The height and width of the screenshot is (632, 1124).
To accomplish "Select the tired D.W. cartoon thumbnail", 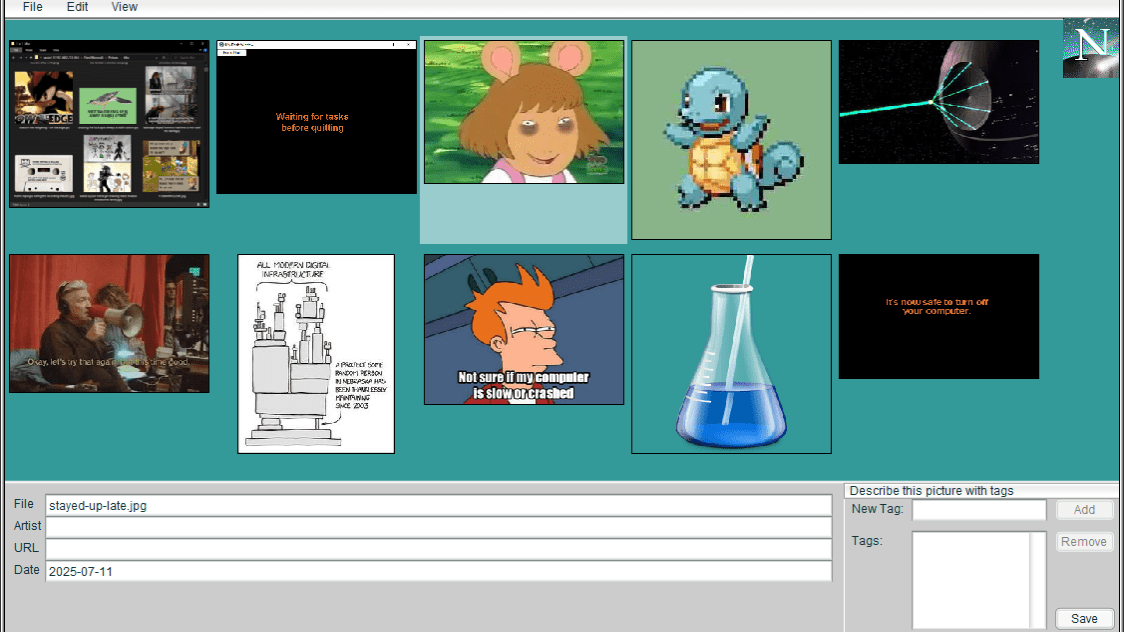I will (523, 112).
